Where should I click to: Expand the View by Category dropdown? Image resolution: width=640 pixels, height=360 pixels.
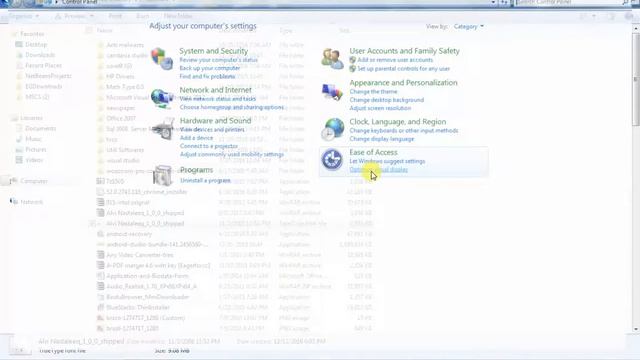(469, 27)
